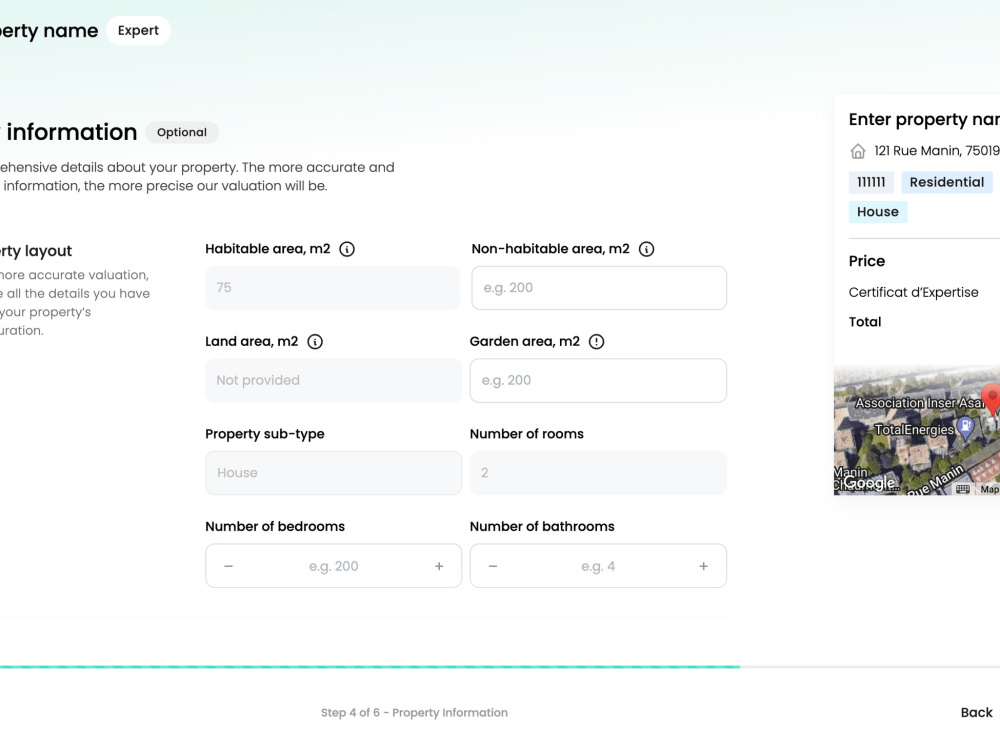Toggle the Map view on the mini map

[x=990, y=487]
